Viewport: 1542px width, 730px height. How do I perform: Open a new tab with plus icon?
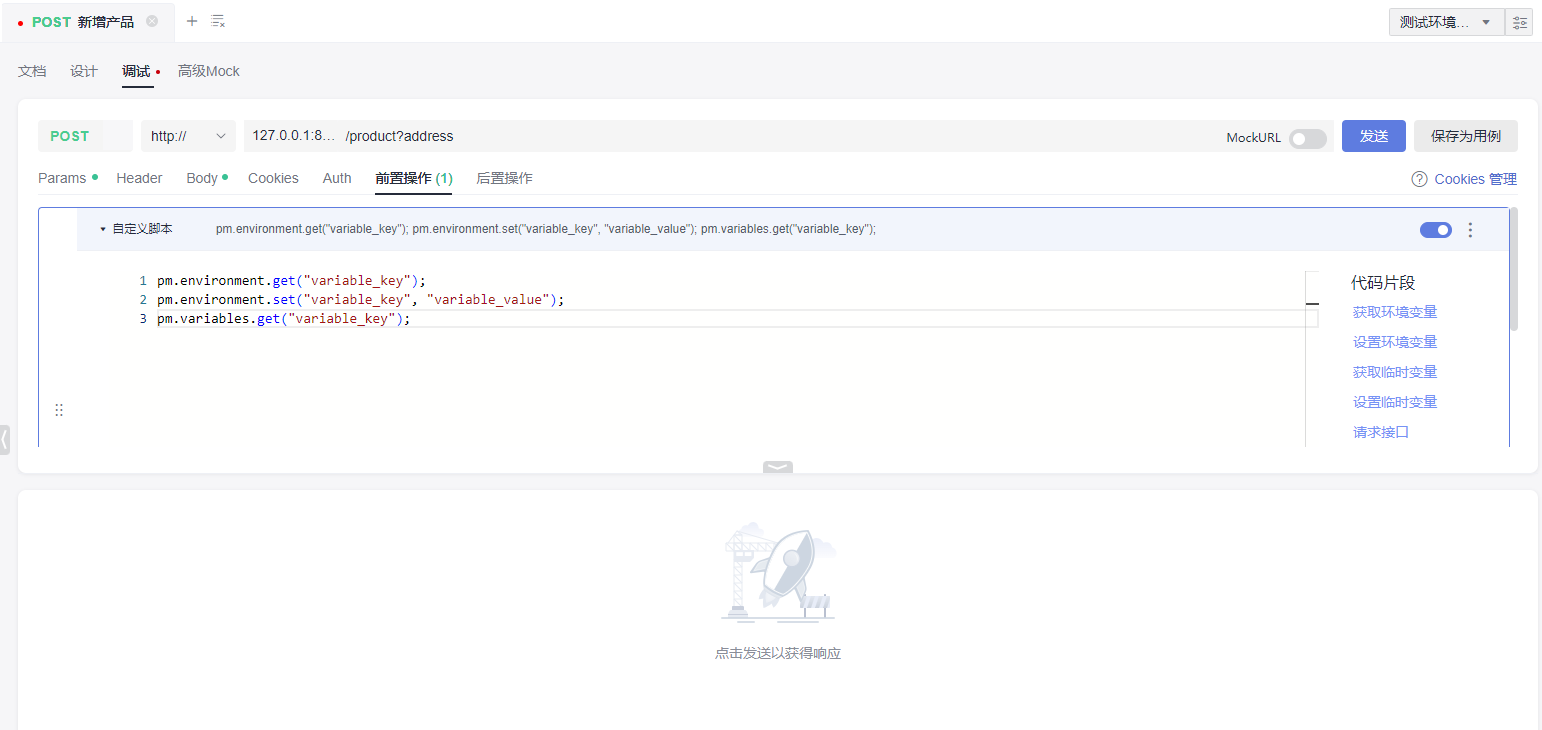click(192, 21)
